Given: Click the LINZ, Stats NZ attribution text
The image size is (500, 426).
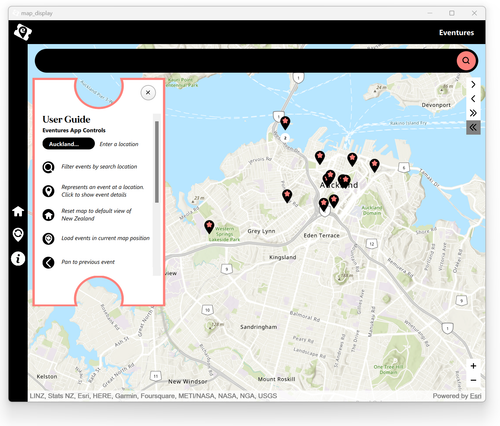Looking at the screenshot, I should 153,396.
